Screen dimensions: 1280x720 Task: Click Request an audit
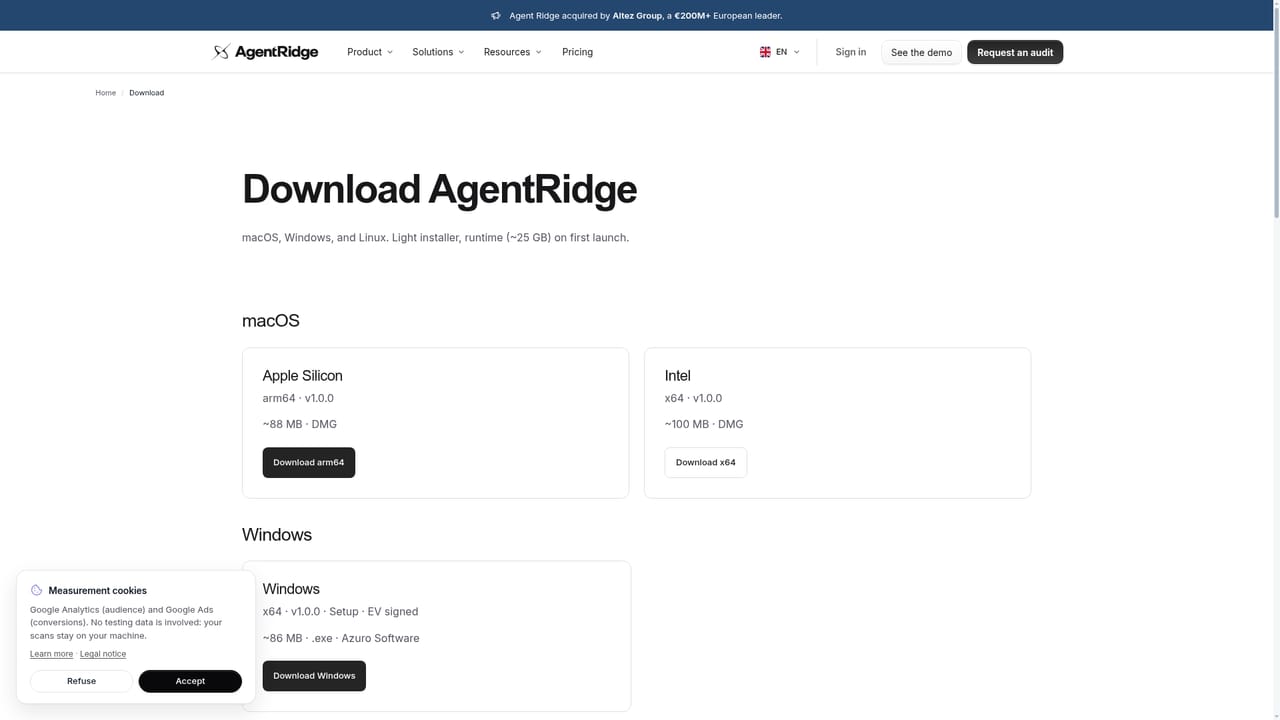pos(1015,52)
